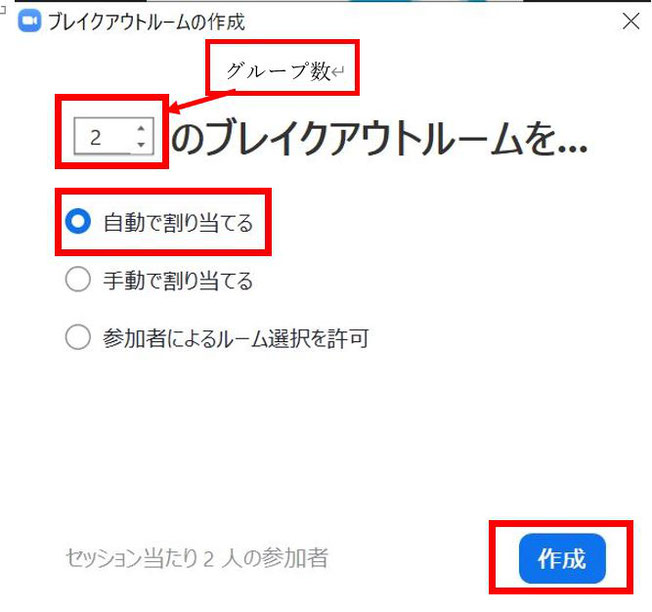Screen dimensions: 652x612
Task: Click the グループ数 annotation label
Action: [x=278, y=71]
